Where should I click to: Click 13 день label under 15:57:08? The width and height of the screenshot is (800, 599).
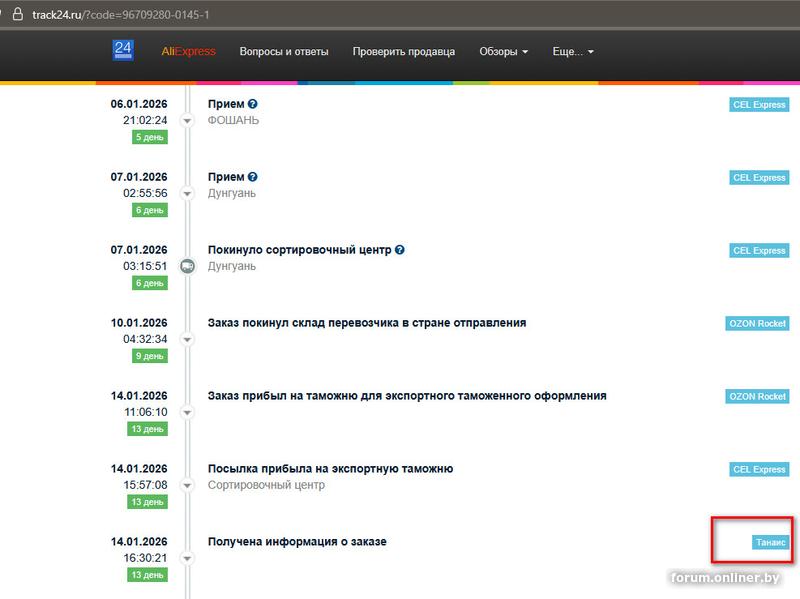(x=147, y=502)
